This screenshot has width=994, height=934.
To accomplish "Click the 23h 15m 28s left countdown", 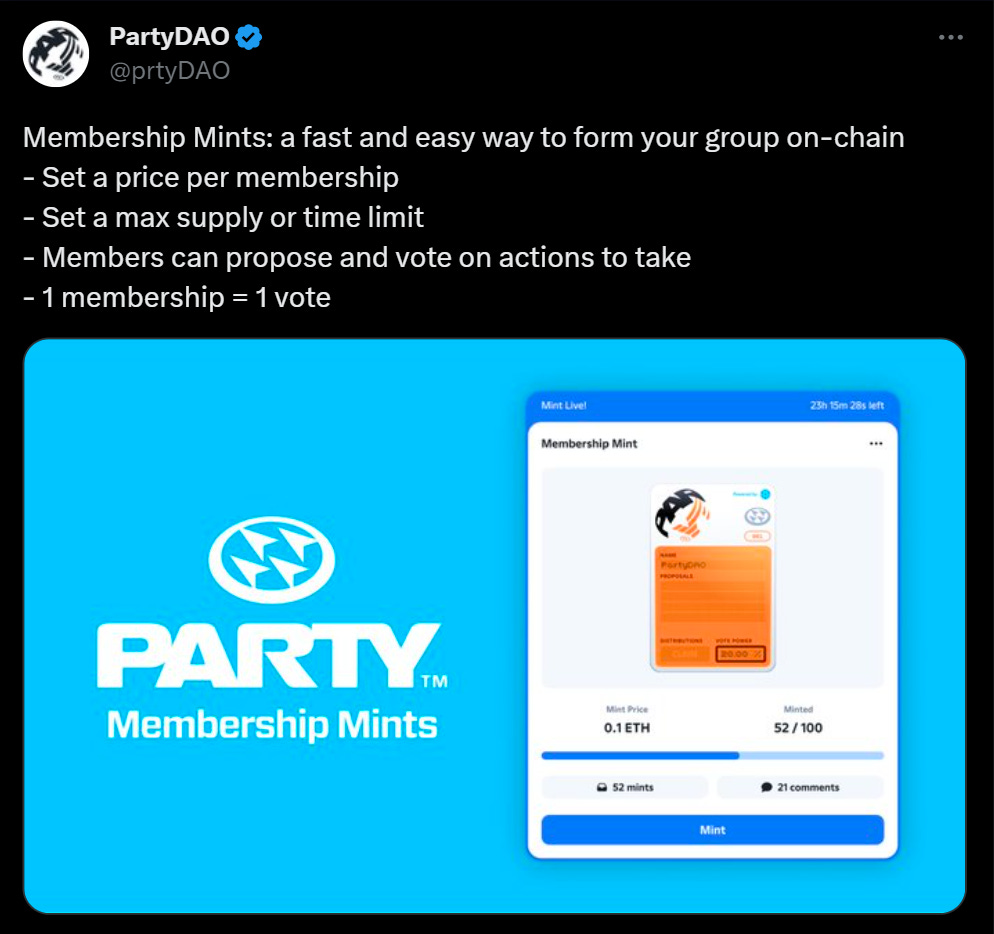I will click(x=846, y=406).
